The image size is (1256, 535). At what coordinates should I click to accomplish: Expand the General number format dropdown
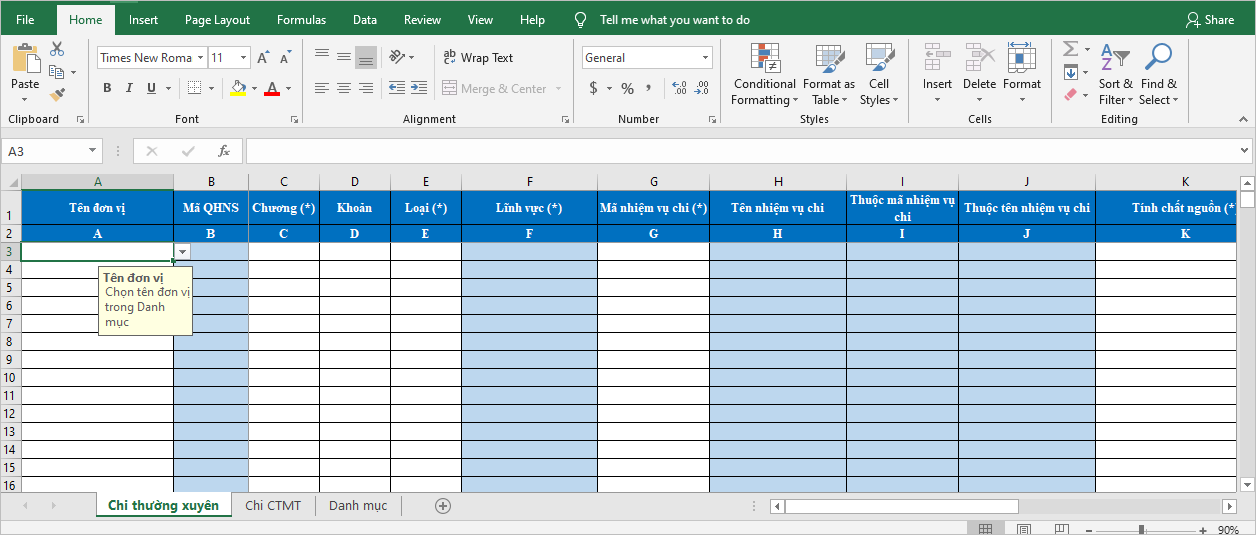click(706, 58)
